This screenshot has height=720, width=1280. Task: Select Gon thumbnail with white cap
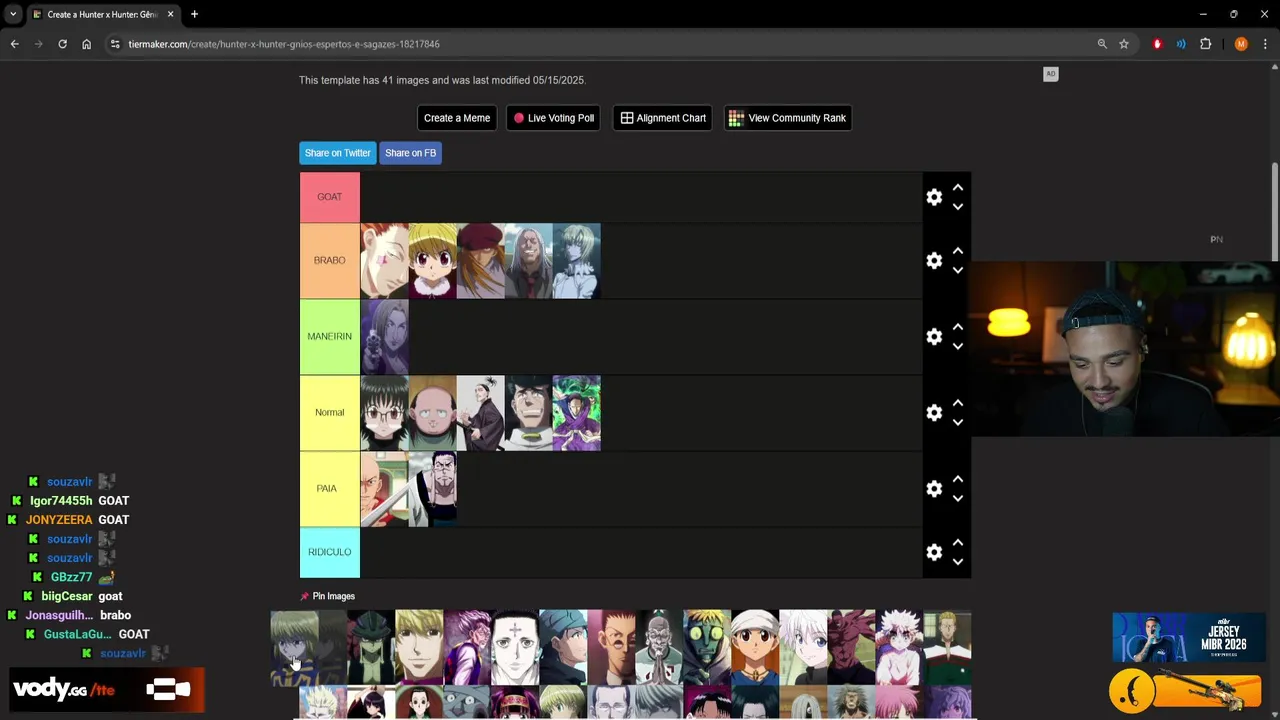point(755,647)
